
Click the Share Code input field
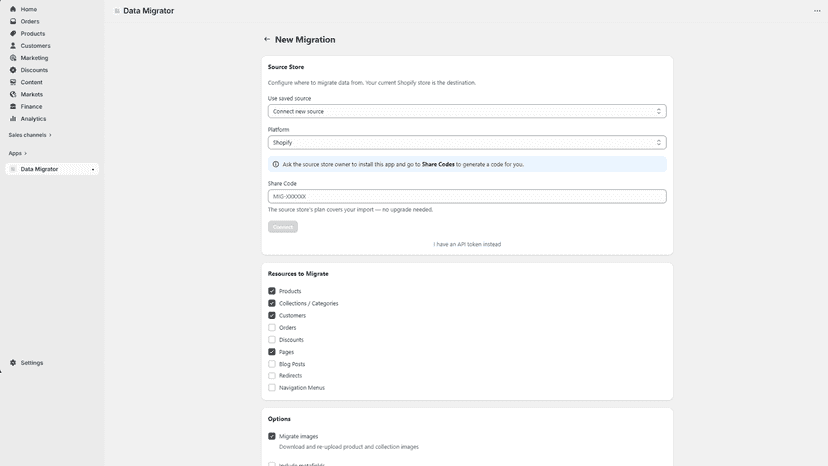tap(467, 197)
